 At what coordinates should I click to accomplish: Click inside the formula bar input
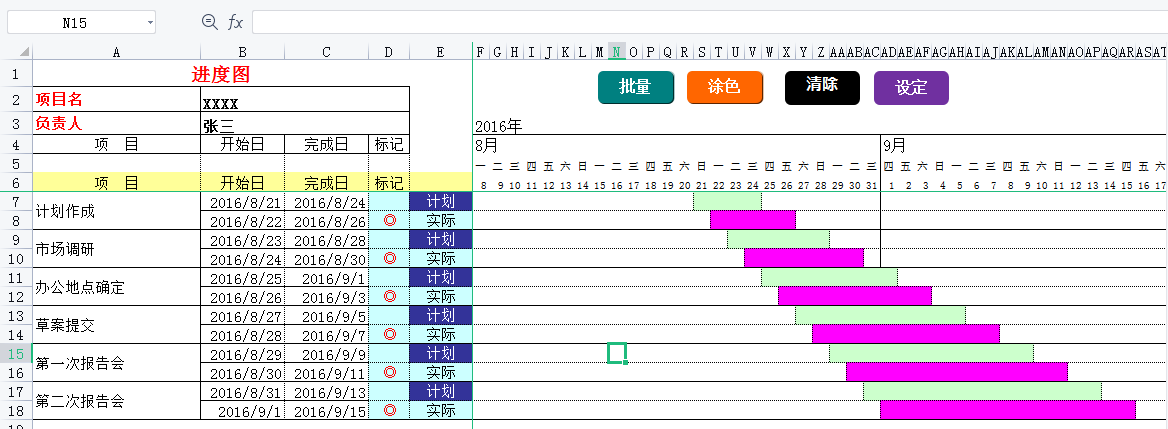click(710, 22)
